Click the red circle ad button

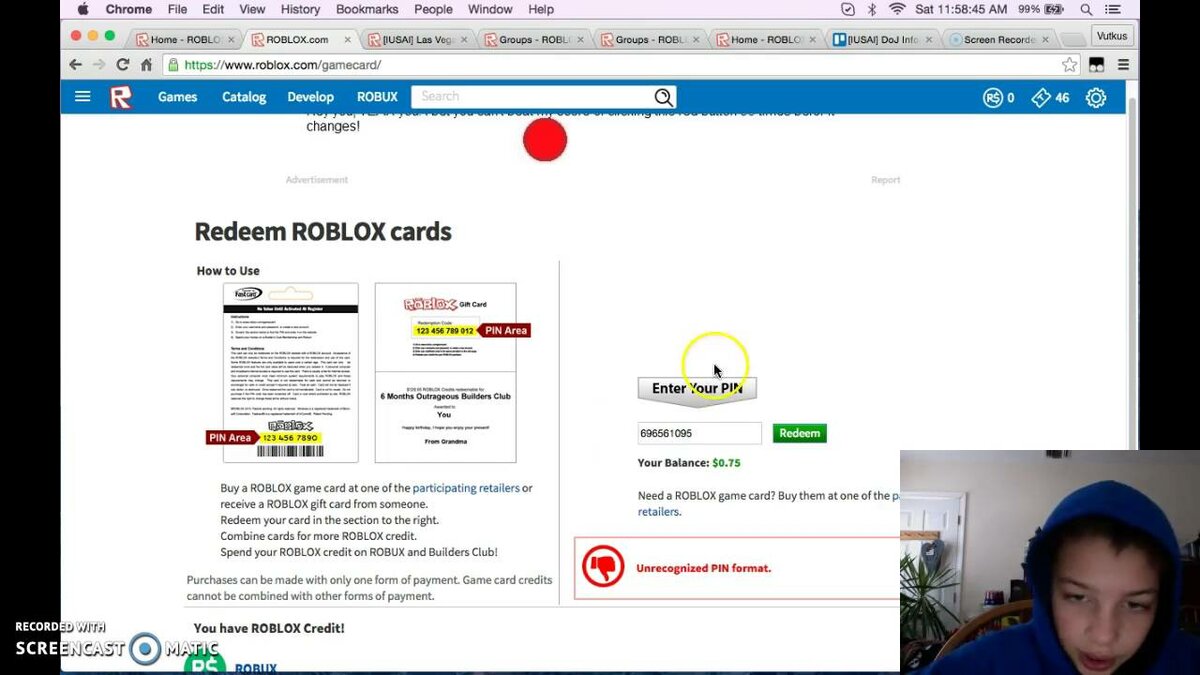[x=545, y=140]
